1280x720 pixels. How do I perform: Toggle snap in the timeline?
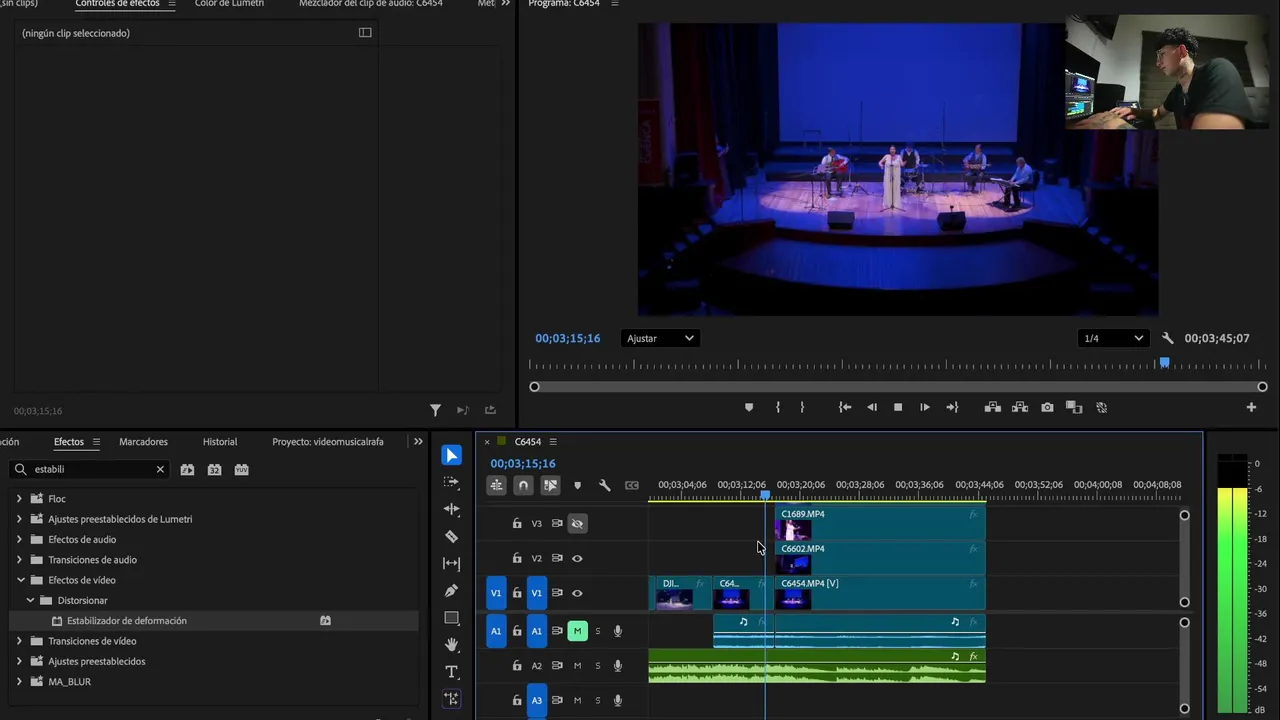523,485
